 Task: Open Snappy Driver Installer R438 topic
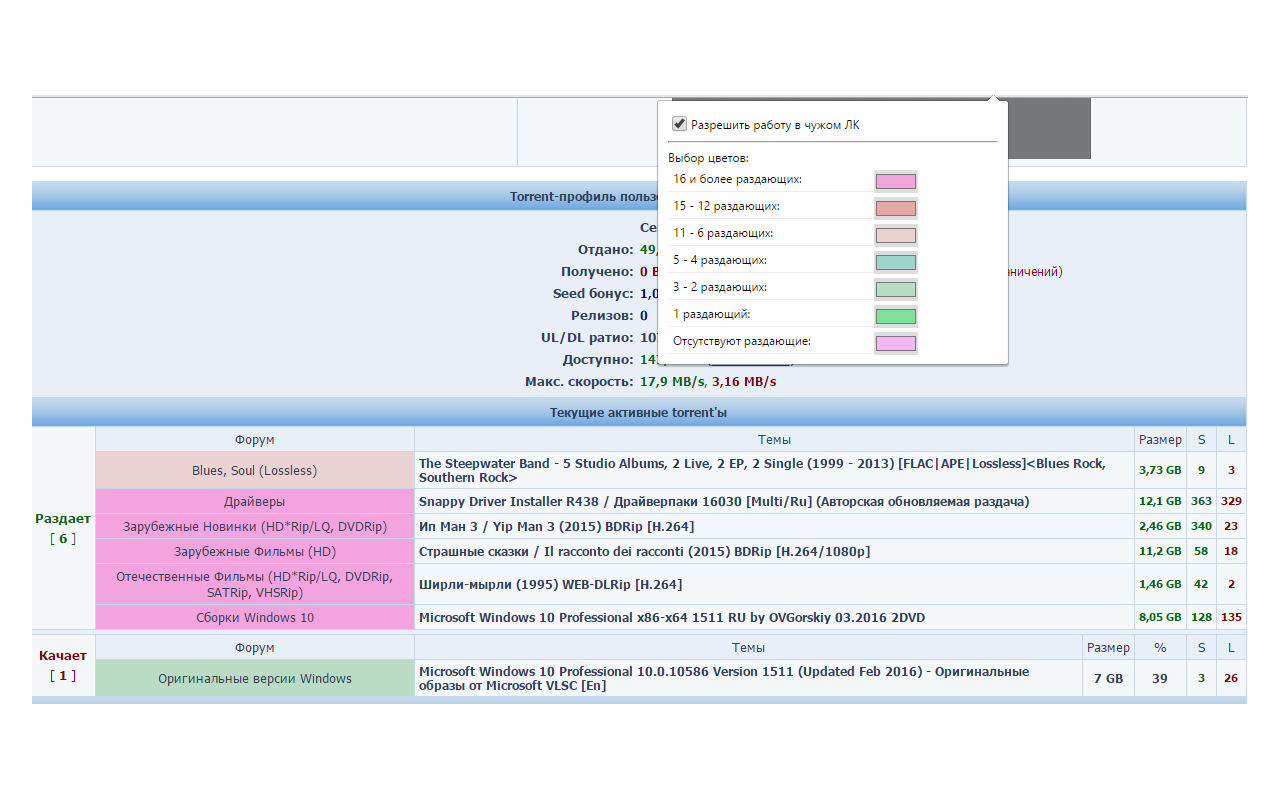click(x=724, y=501)
